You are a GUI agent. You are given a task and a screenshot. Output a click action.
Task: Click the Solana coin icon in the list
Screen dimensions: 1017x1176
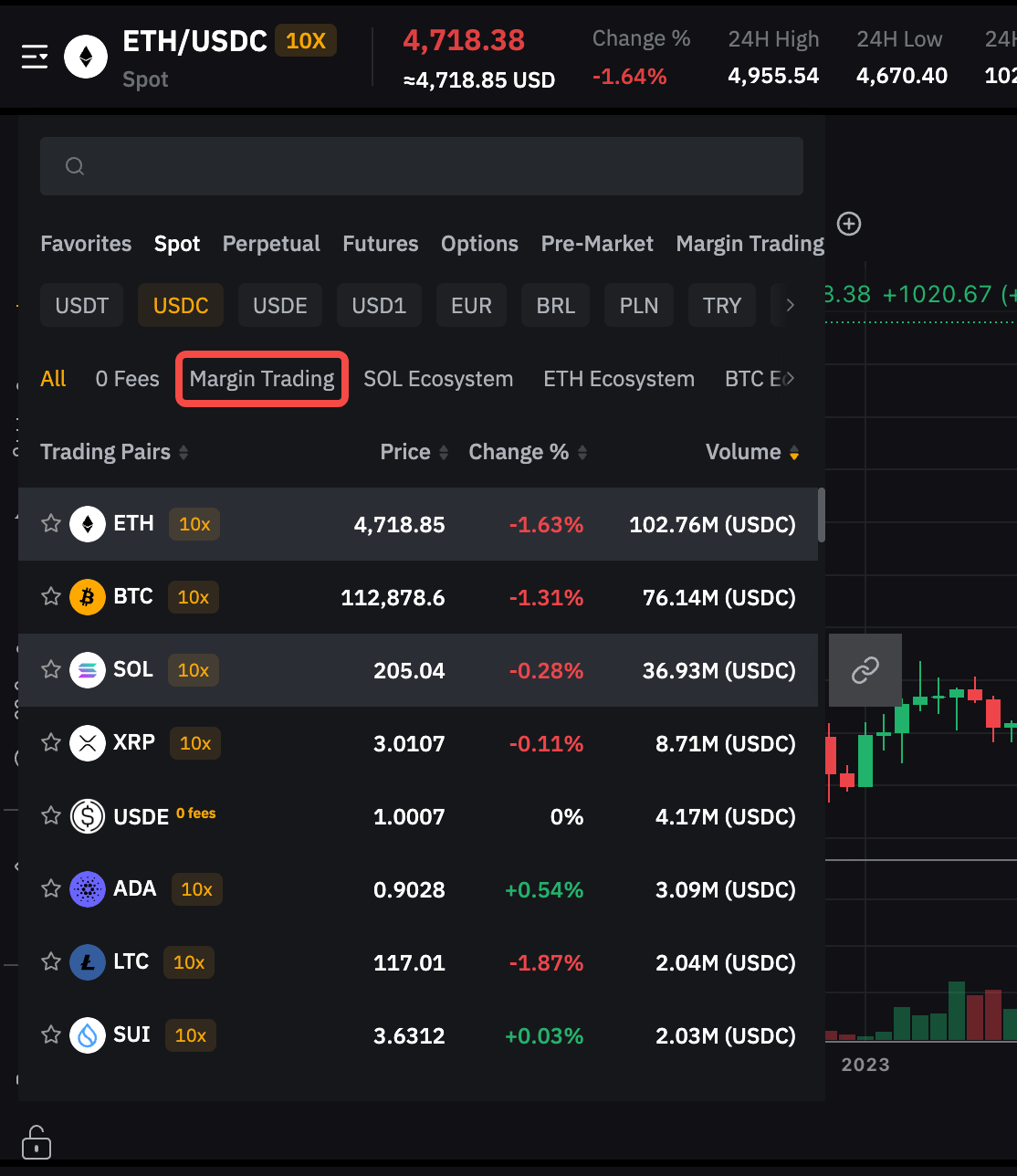click(x=88, y=670)
